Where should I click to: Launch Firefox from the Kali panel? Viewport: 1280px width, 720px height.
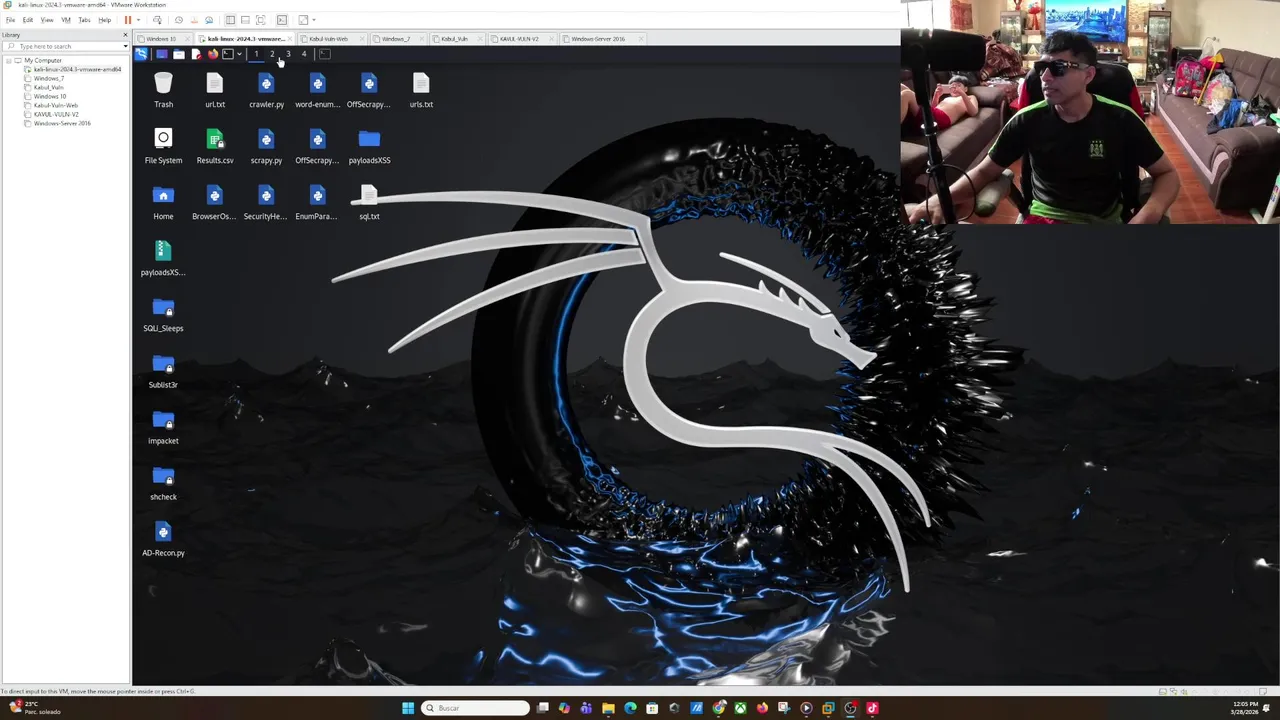(213, 54)
